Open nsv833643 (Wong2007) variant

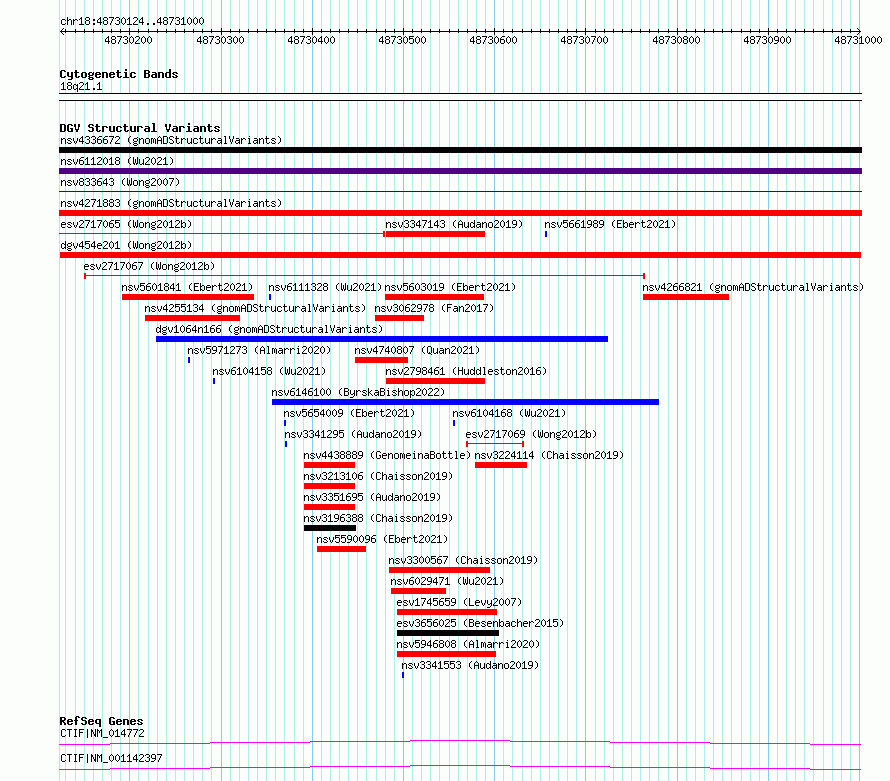tap(120, 182)
